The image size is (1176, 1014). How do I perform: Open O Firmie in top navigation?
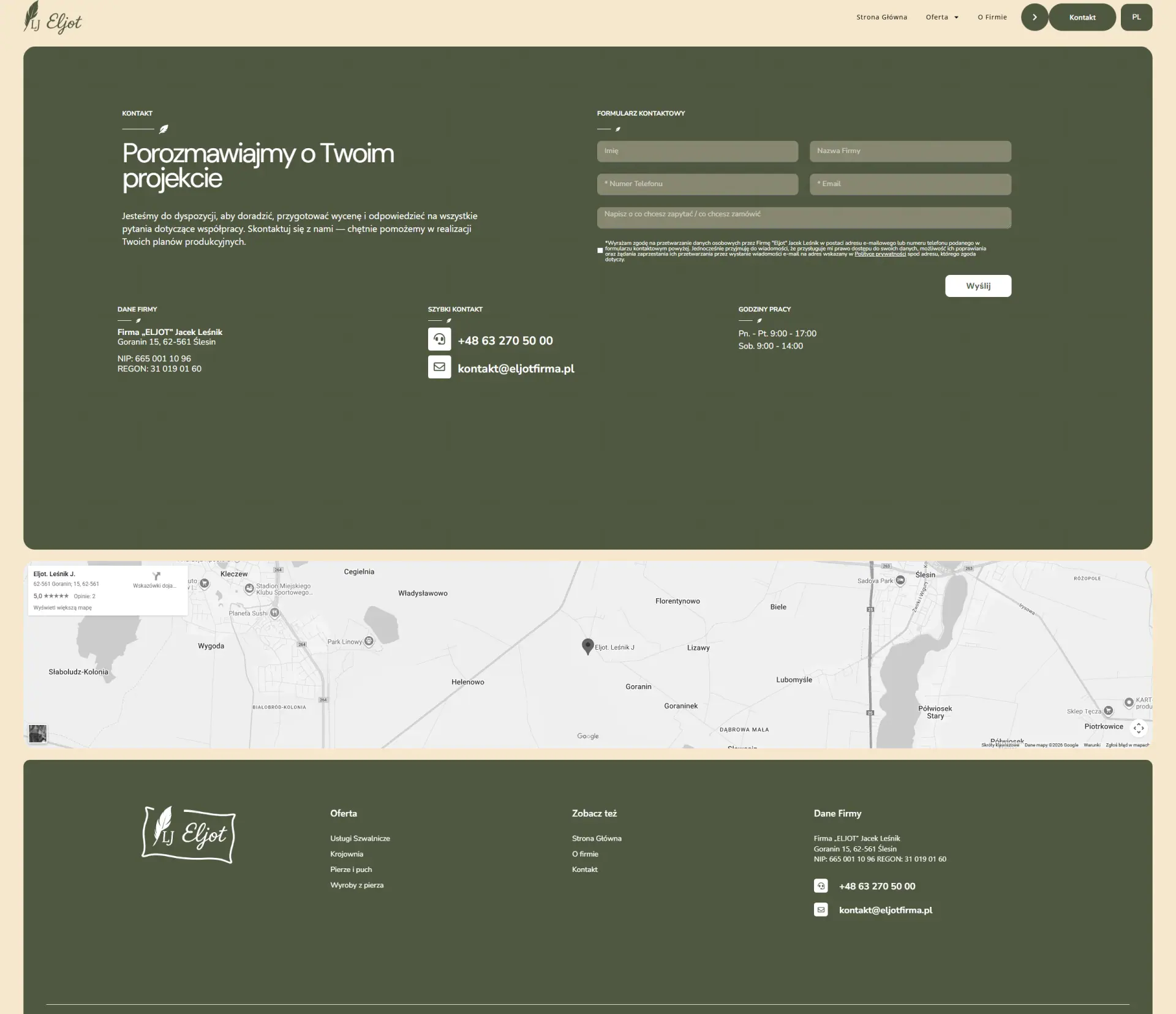coord(992,17)
